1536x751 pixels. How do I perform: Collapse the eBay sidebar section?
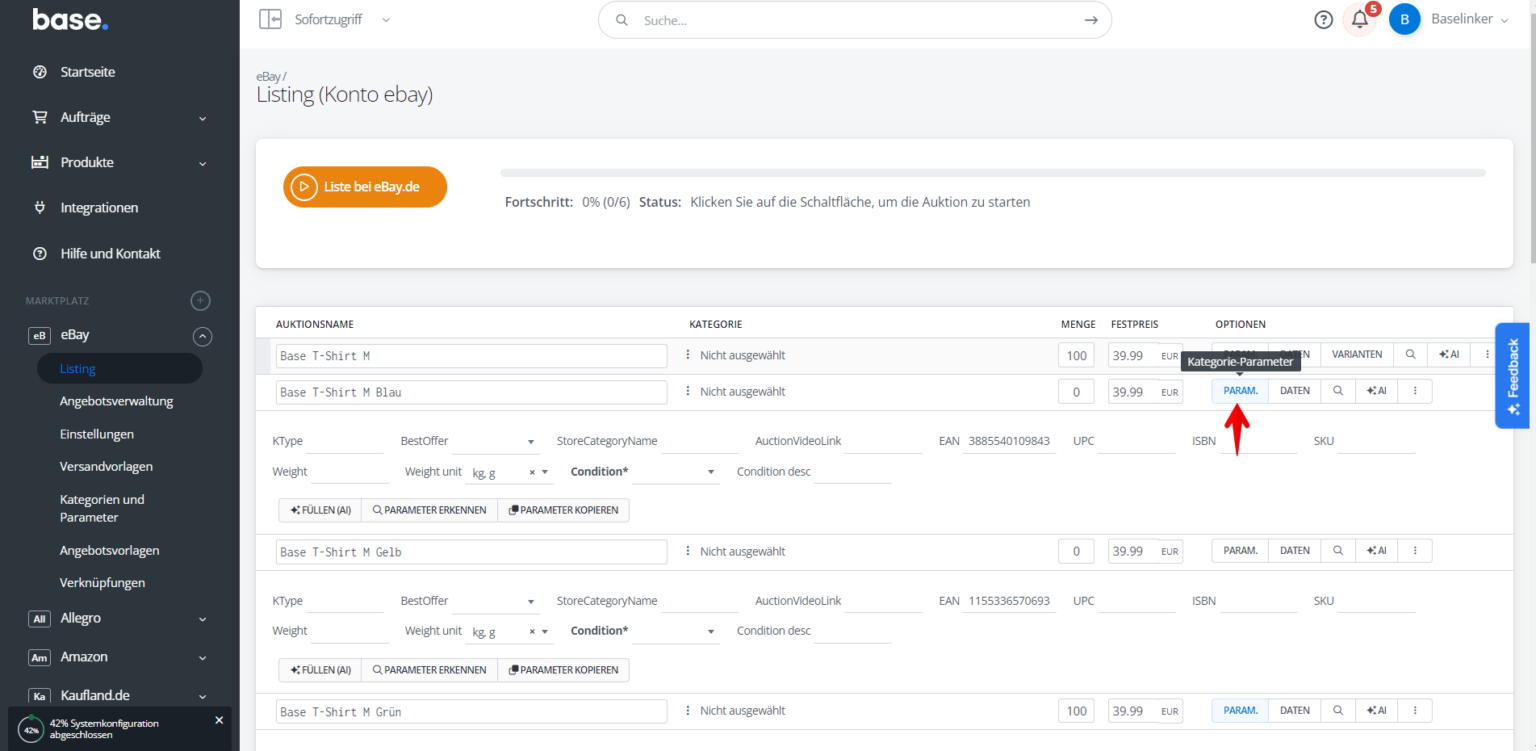tap(202, 336)
